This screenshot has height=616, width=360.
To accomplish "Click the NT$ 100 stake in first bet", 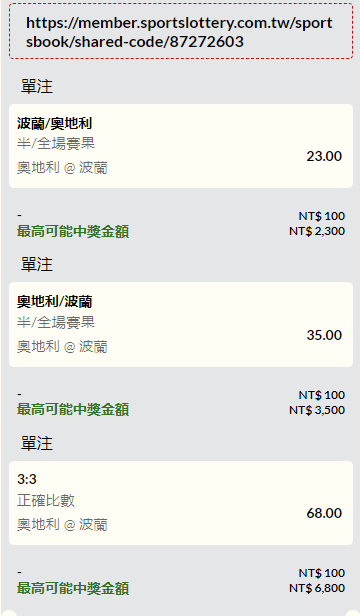I will pyautogui.click(x=321, y=216).
